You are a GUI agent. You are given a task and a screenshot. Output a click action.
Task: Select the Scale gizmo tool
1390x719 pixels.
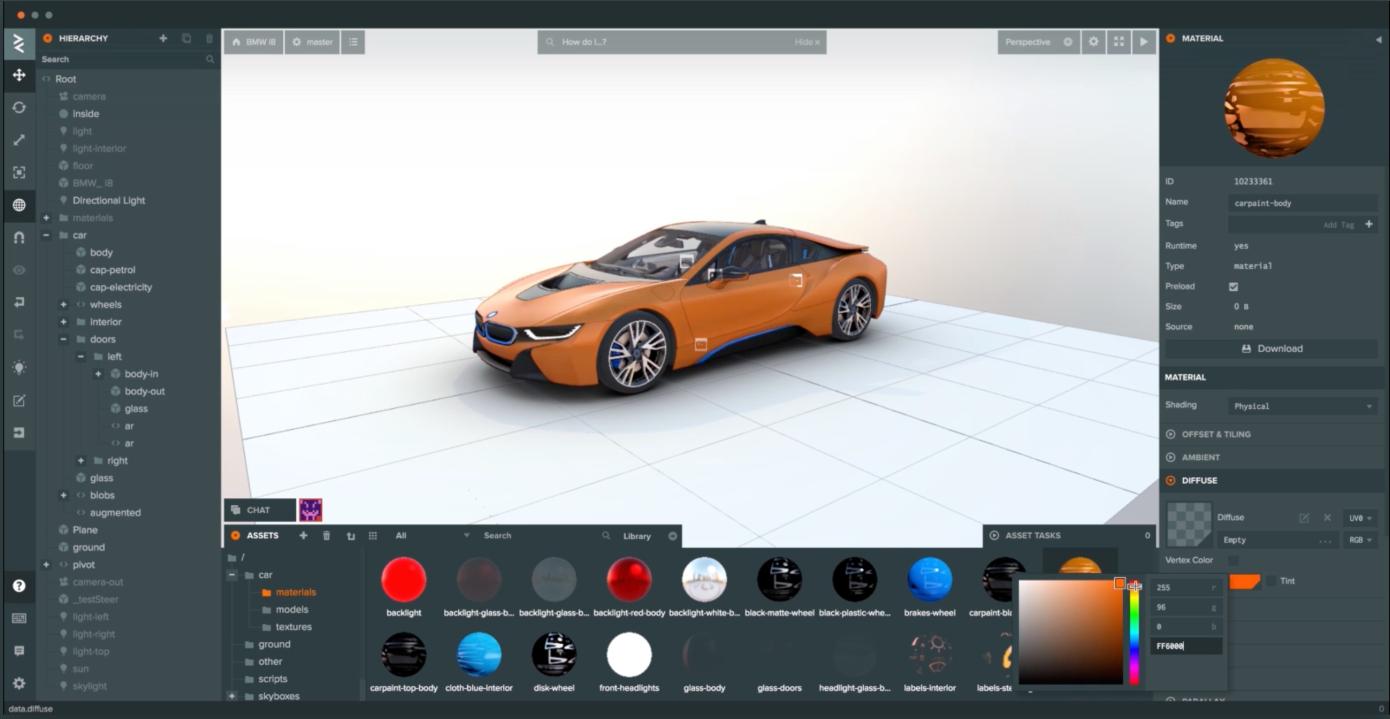(x=18, y=140)
